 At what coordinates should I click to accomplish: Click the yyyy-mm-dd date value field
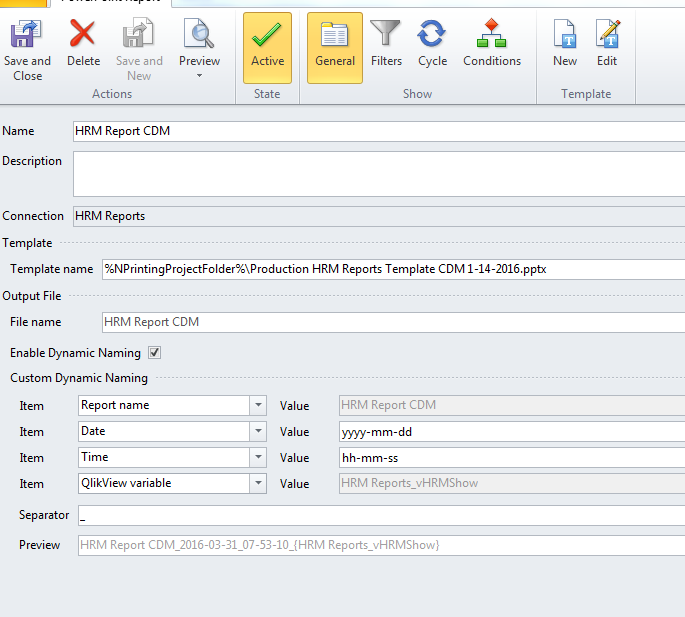point(512,432)
